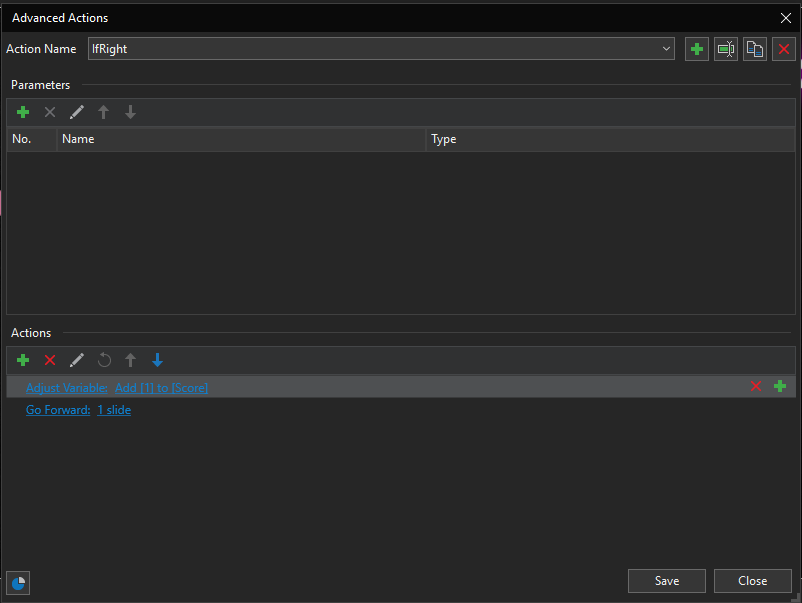
Task: Delete the IfRight action using the top red X
Action: [784, 49]
